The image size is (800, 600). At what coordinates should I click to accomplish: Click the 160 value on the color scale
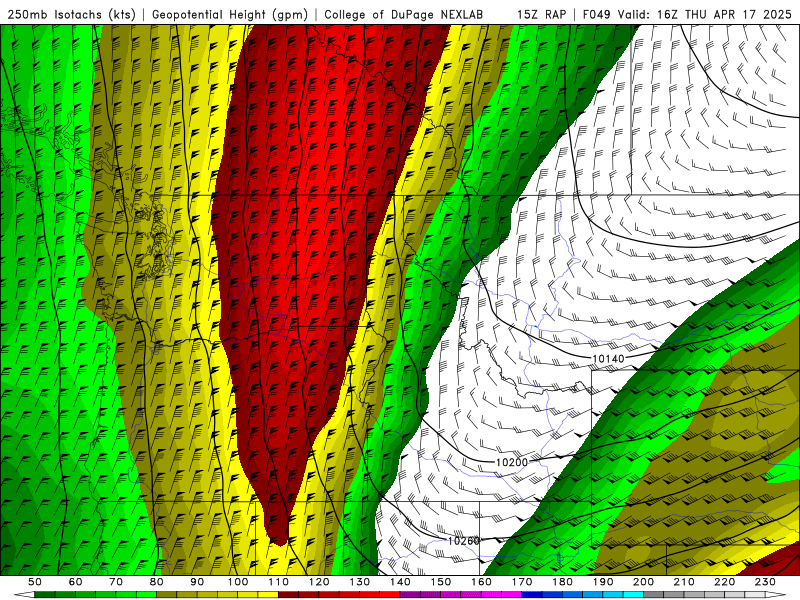pos(481,582)
